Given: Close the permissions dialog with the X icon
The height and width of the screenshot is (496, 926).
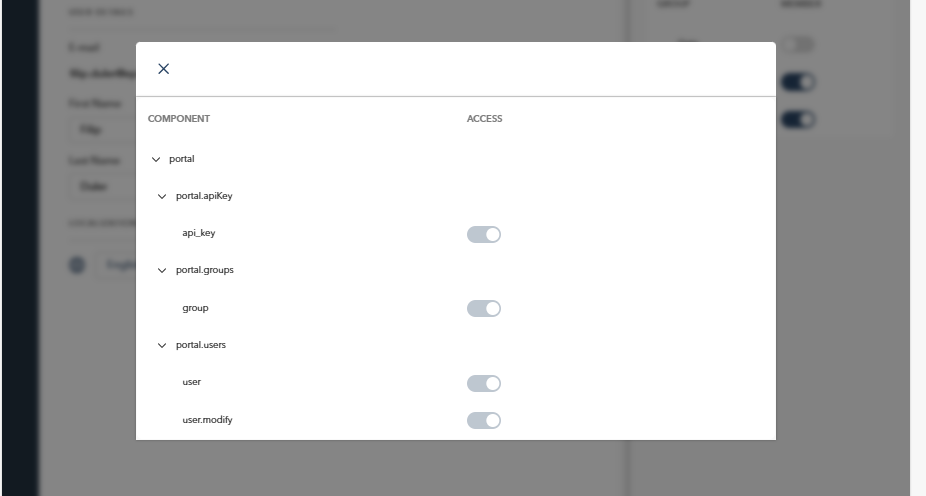Looking at the screenshot, I should (164, 69).
